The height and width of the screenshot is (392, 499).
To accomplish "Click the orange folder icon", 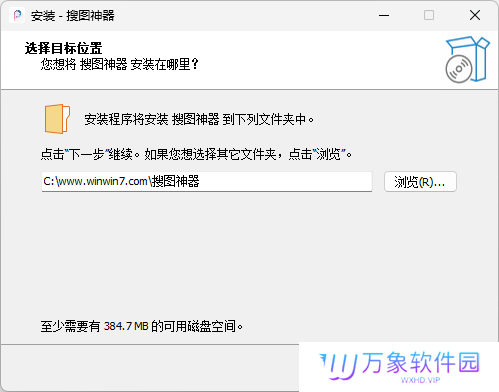I will pos(57,119).
